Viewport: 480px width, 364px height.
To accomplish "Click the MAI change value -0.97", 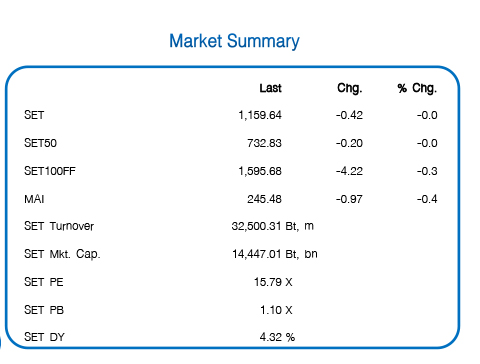I will tap(349, 199).
